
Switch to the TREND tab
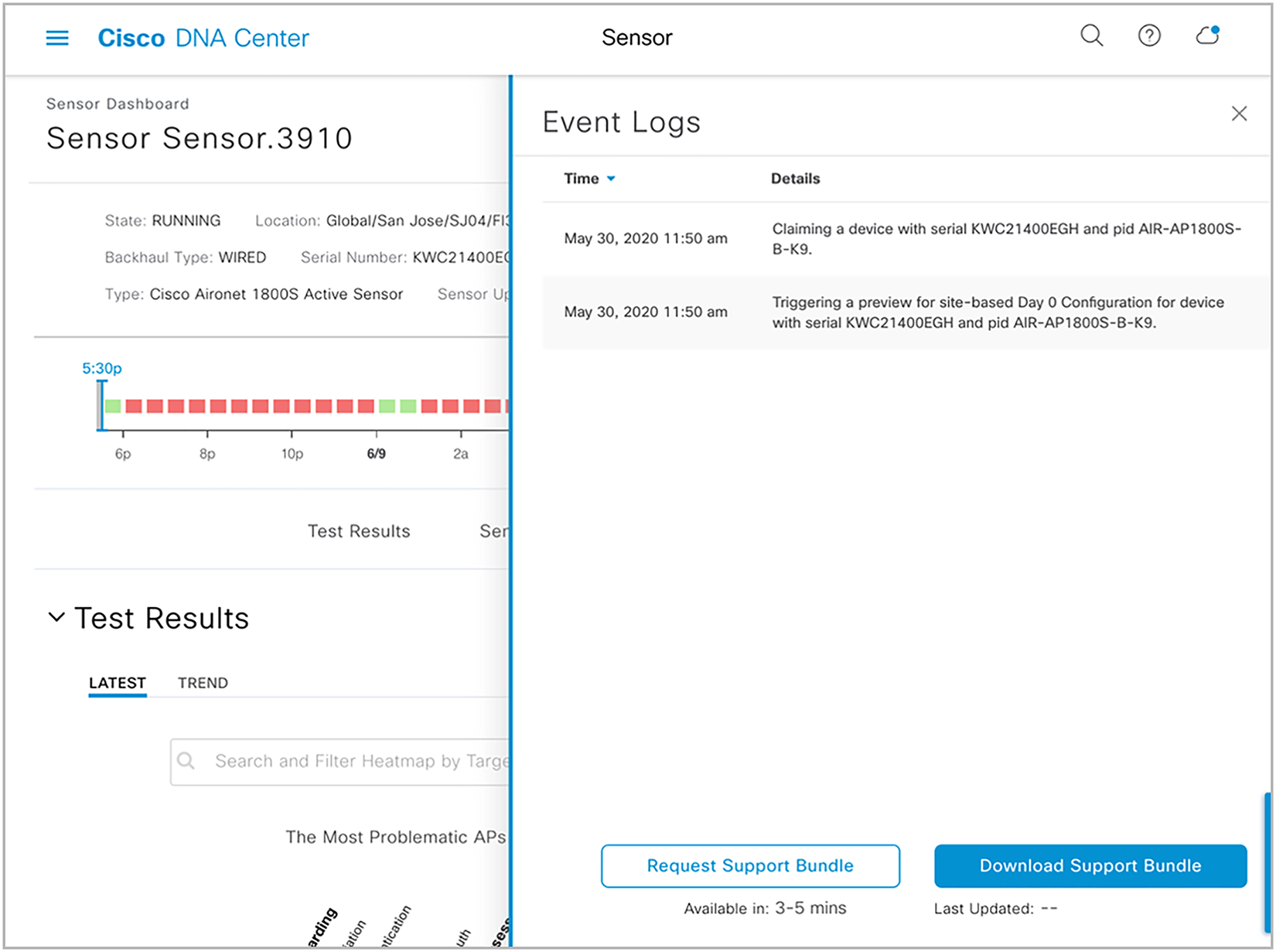pyautogui.click(x=203, y=683)
